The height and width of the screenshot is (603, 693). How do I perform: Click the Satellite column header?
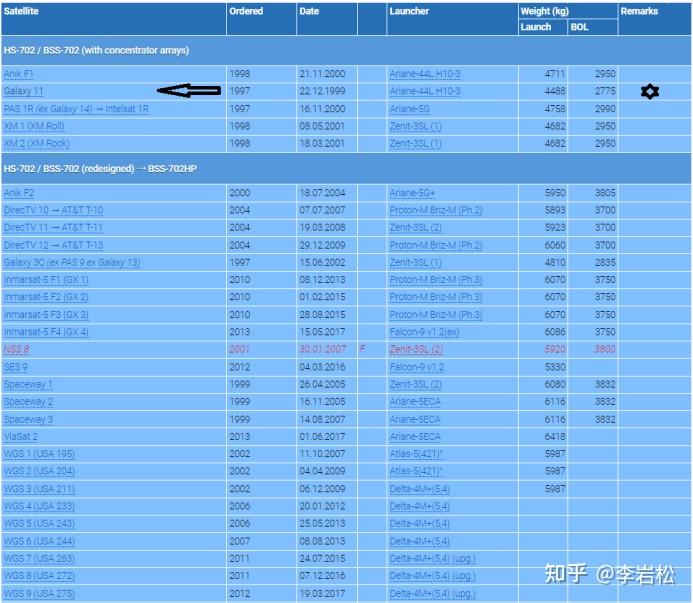[x=21, y=11]
